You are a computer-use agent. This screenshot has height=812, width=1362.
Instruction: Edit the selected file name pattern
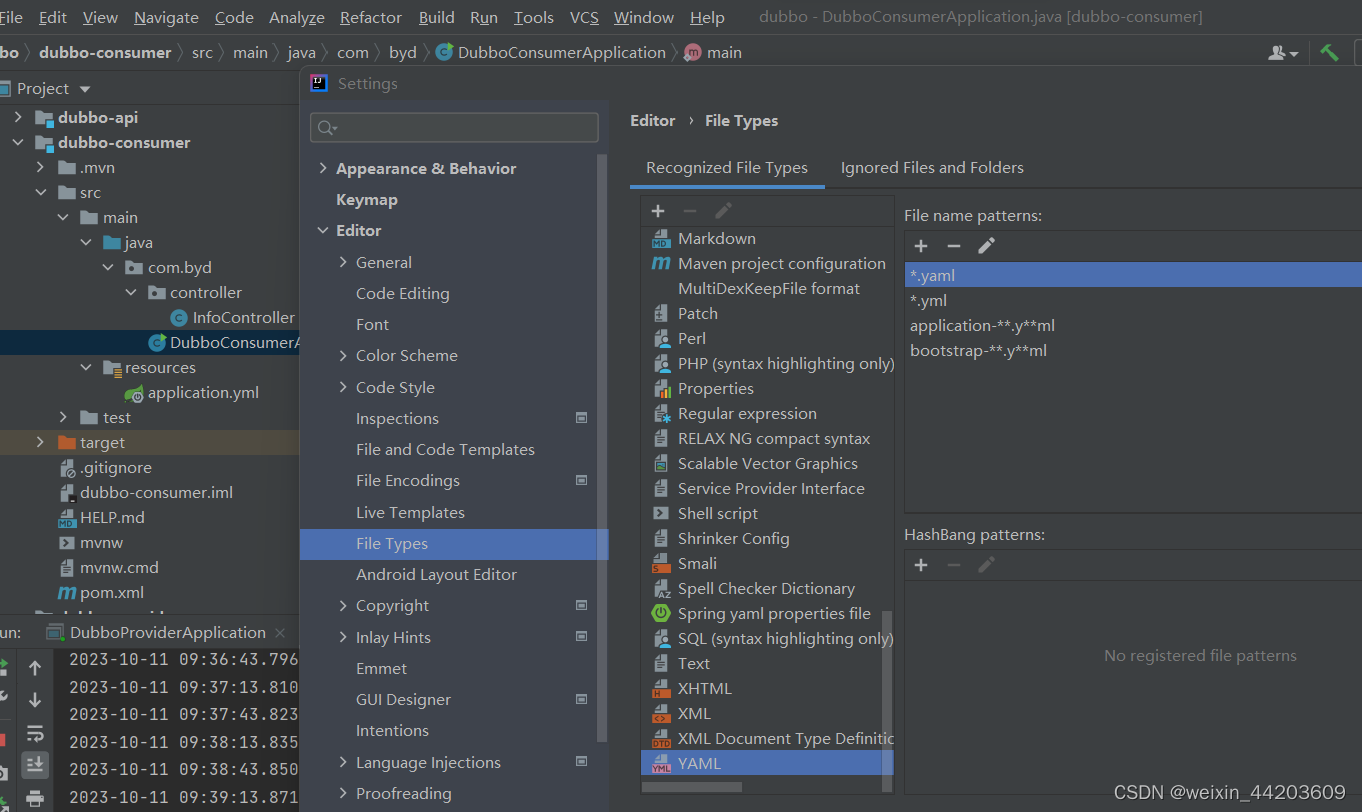click(986, 246)
